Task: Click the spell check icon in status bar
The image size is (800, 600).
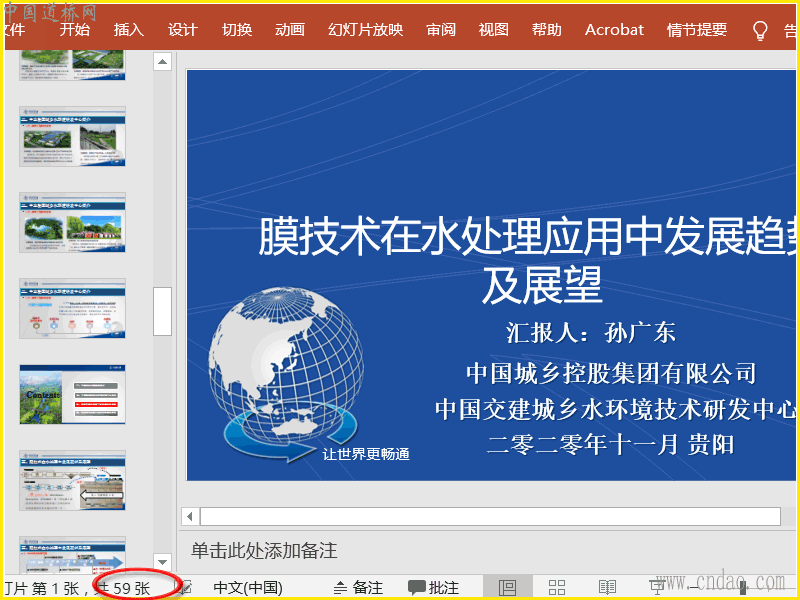Action: [186, 588]
